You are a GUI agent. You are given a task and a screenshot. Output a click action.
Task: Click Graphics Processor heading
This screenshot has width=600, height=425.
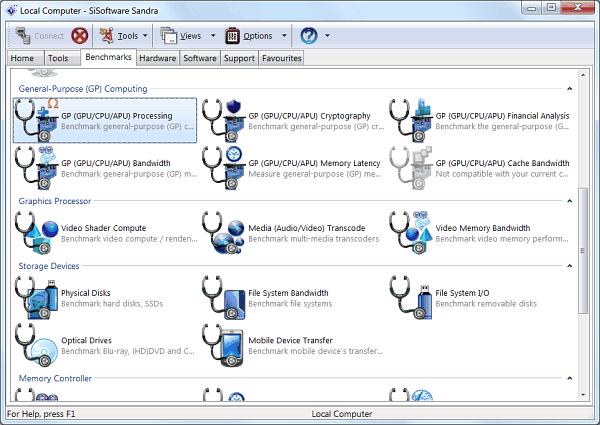coord(55,201)
